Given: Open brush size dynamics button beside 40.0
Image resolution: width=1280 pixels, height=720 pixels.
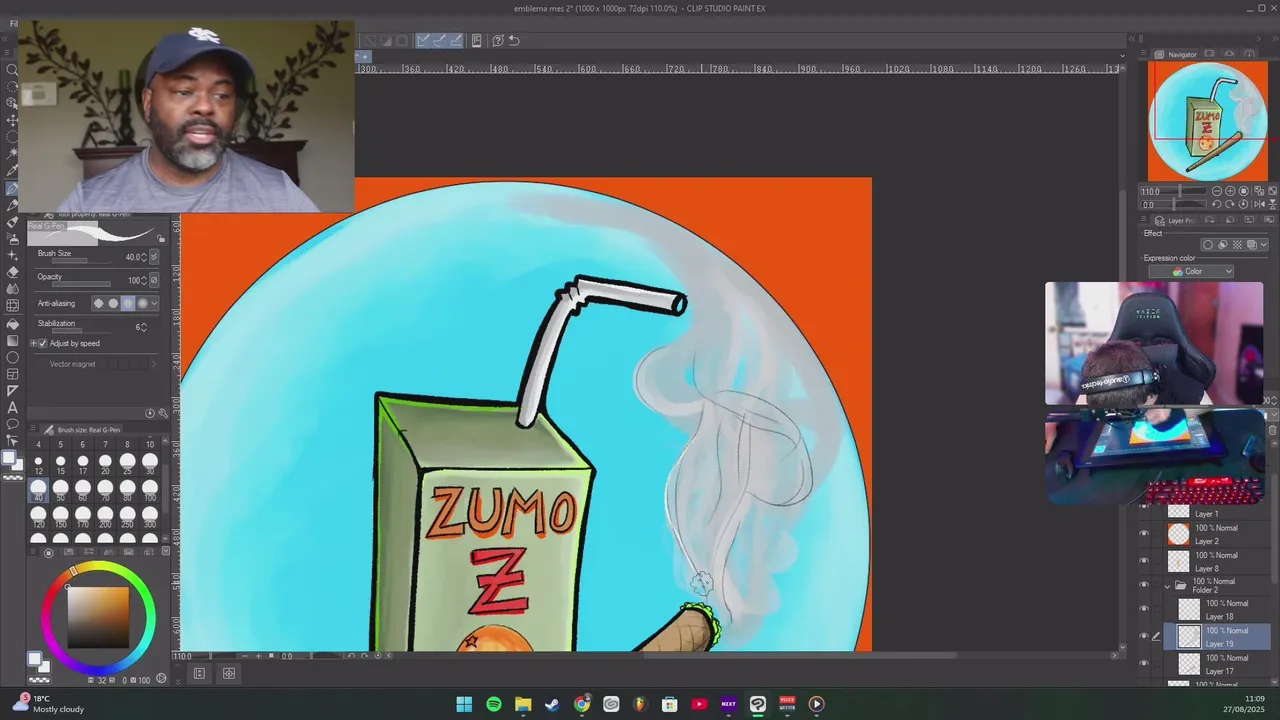Looking at the screenshot, I should click(154, 257).
